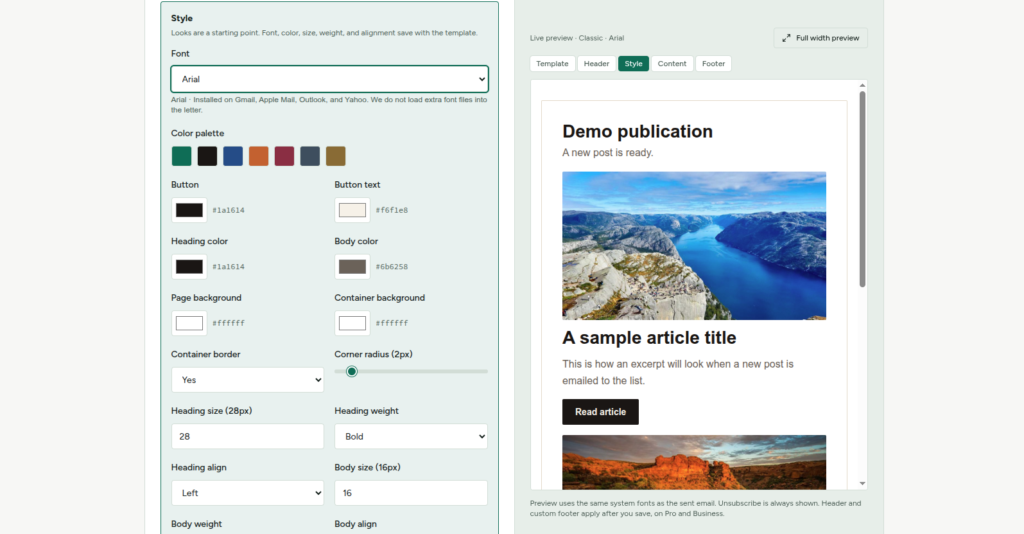
Task: Adjust the Corner radius slider handle
Action: tap(351, 371)
